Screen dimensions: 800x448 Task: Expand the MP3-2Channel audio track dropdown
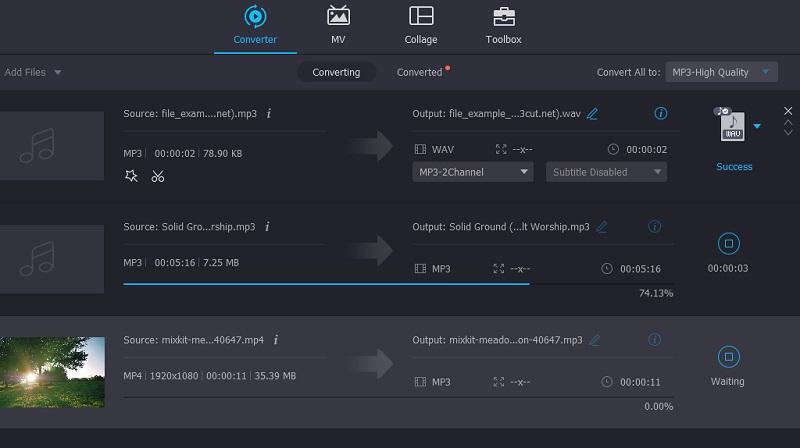click(x=473, y=172)
